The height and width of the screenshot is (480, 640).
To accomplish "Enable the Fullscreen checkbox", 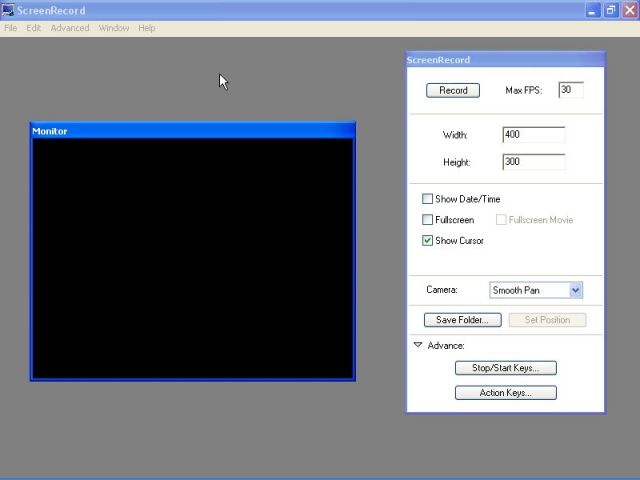I will (x=427, y=220).
